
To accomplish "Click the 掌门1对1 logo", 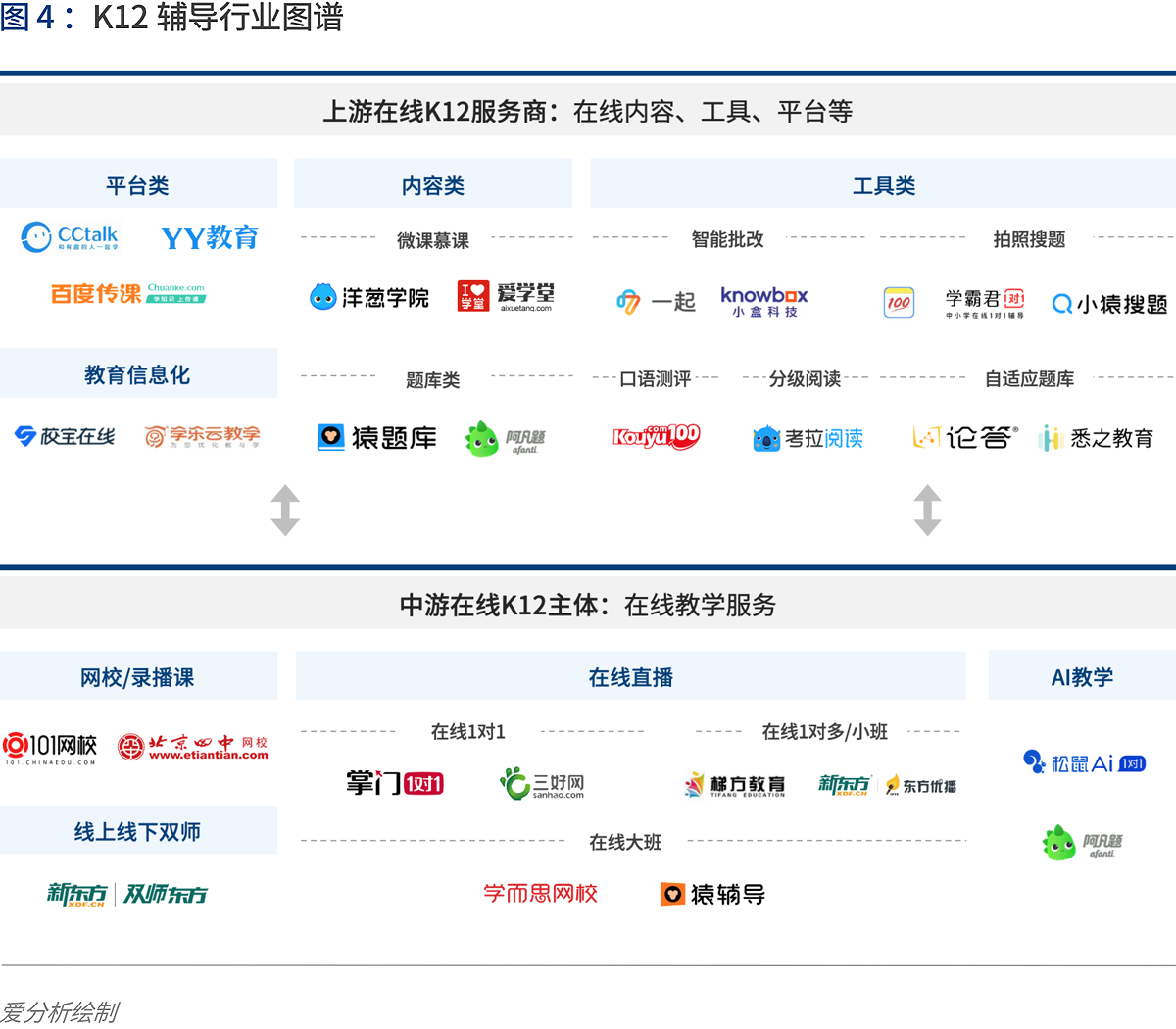I will coord(395,783).
